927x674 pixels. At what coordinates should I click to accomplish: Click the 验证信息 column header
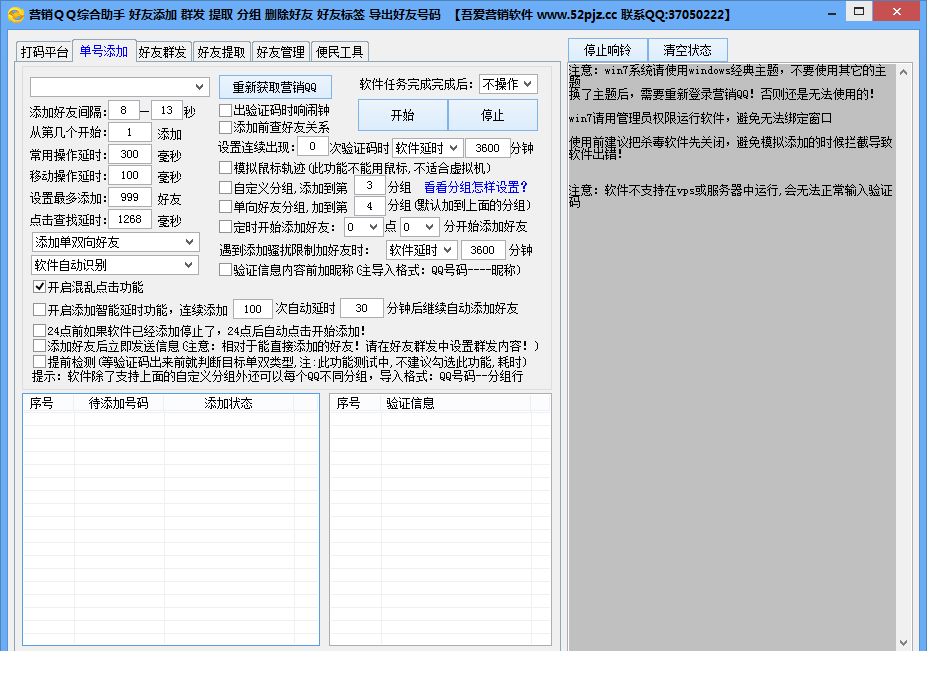click(x=456, y=403)
